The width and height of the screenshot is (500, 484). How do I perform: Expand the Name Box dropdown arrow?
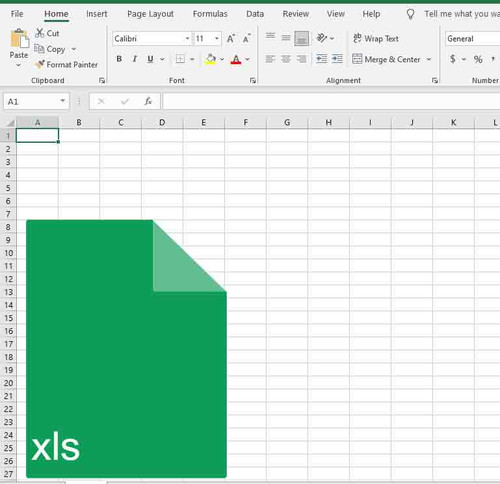[x=62, y=101]
